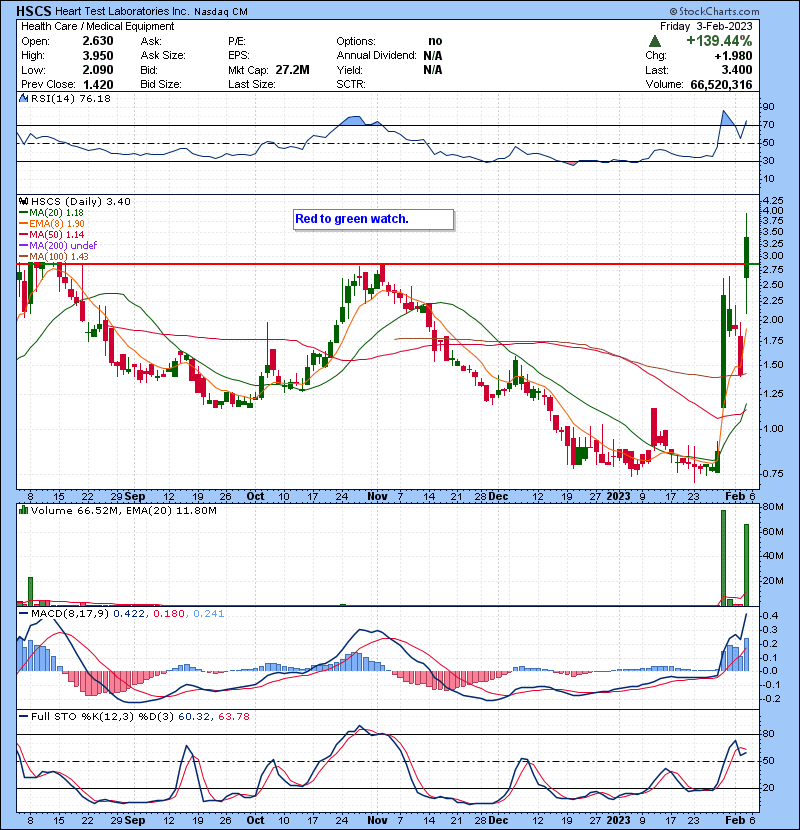
Task: Click the tallest green volume bar near 80M
Action: tap(723, 558)
